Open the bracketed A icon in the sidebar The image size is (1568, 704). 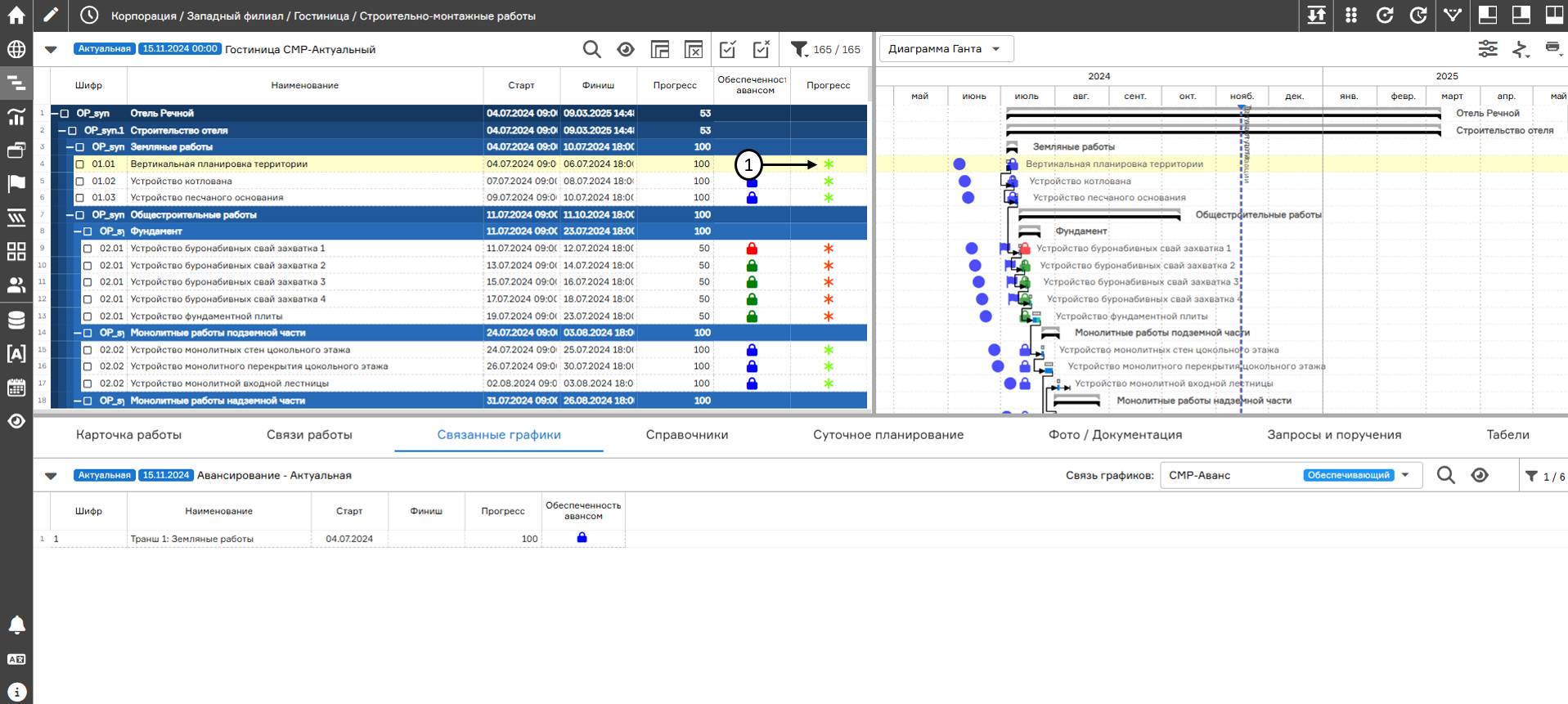pos(16,353)
